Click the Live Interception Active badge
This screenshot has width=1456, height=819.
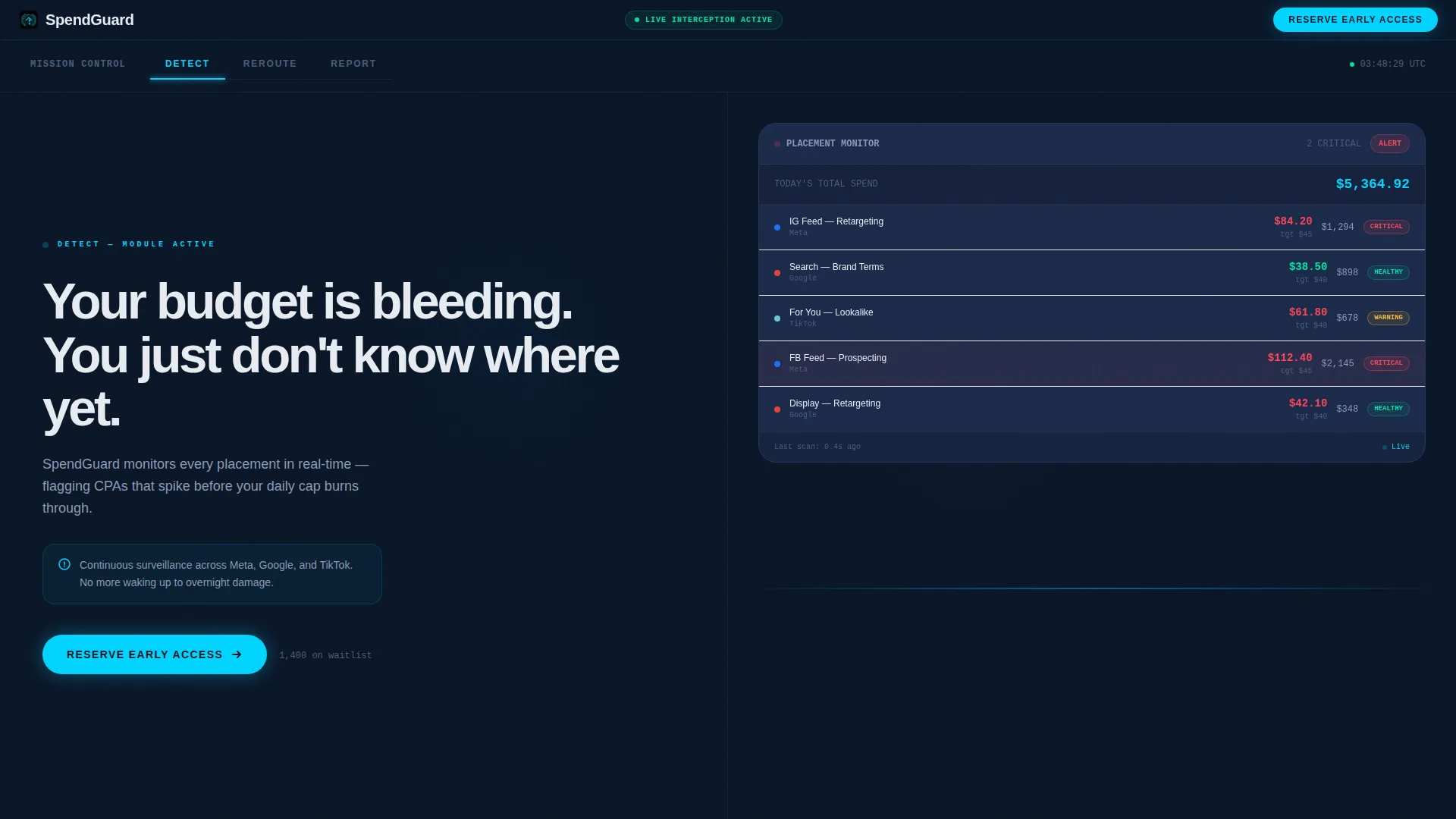point(704,20)
